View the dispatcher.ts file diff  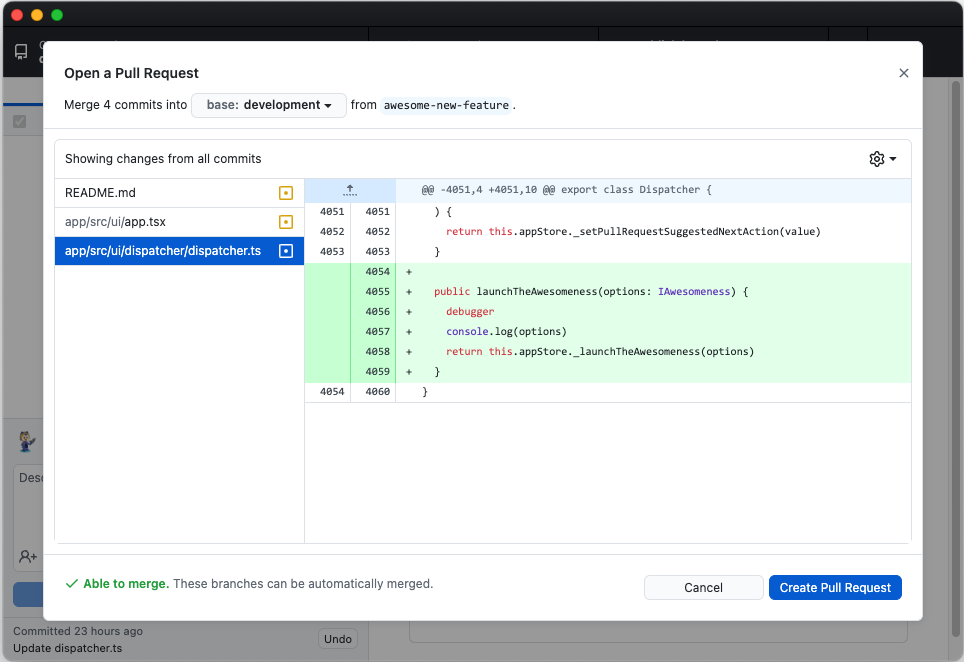(x=160, y=251)
